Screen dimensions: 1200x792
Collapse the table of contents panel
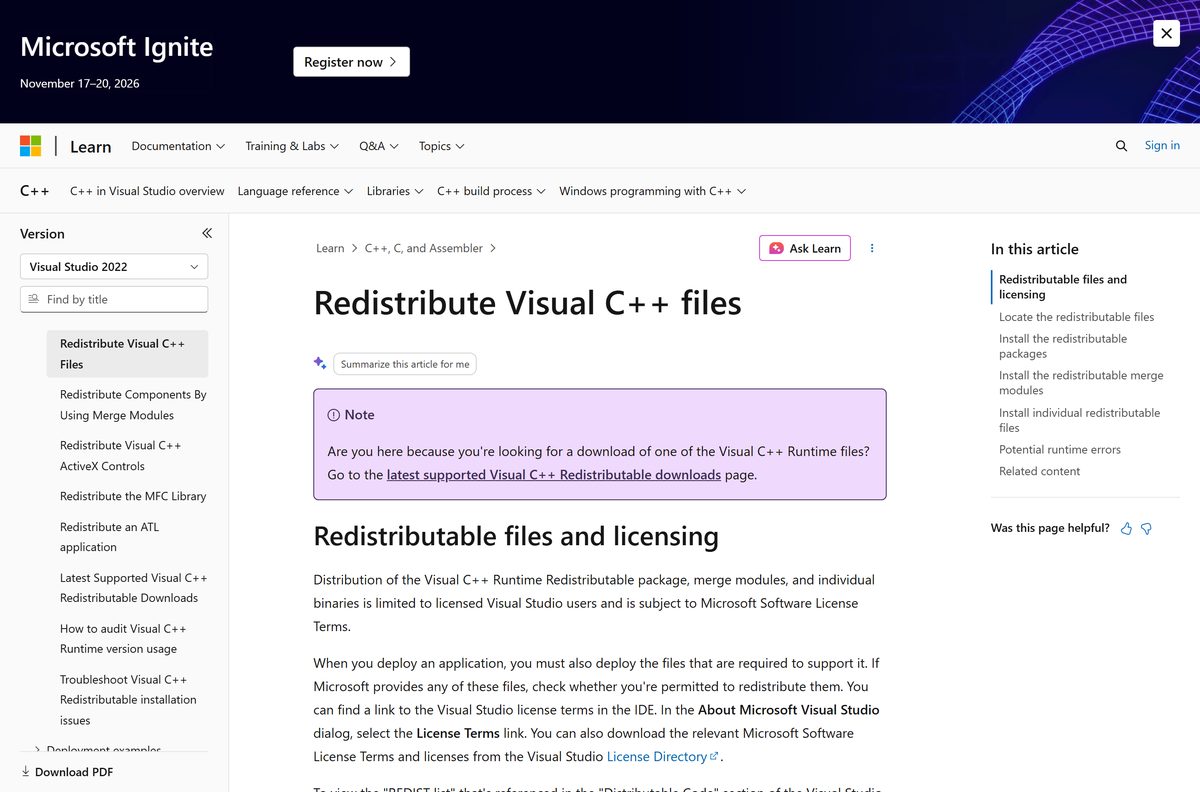tap(207, 233)
